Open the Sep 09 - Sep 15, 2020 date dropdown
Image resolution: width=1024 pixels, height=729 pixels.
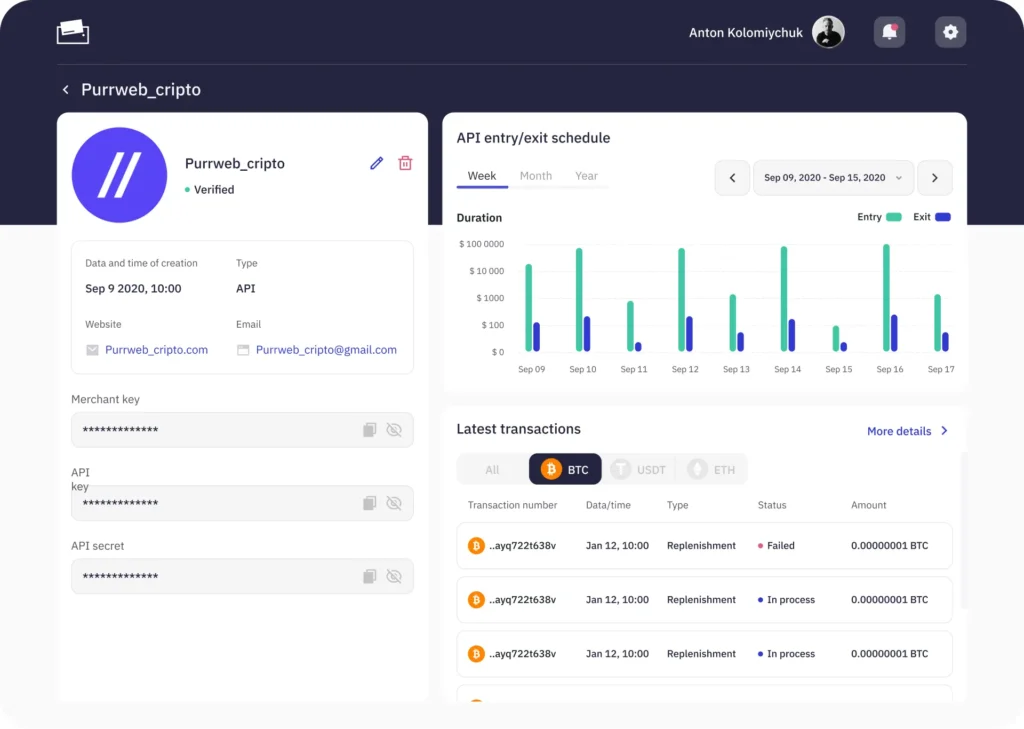click(x=833, y=178)
